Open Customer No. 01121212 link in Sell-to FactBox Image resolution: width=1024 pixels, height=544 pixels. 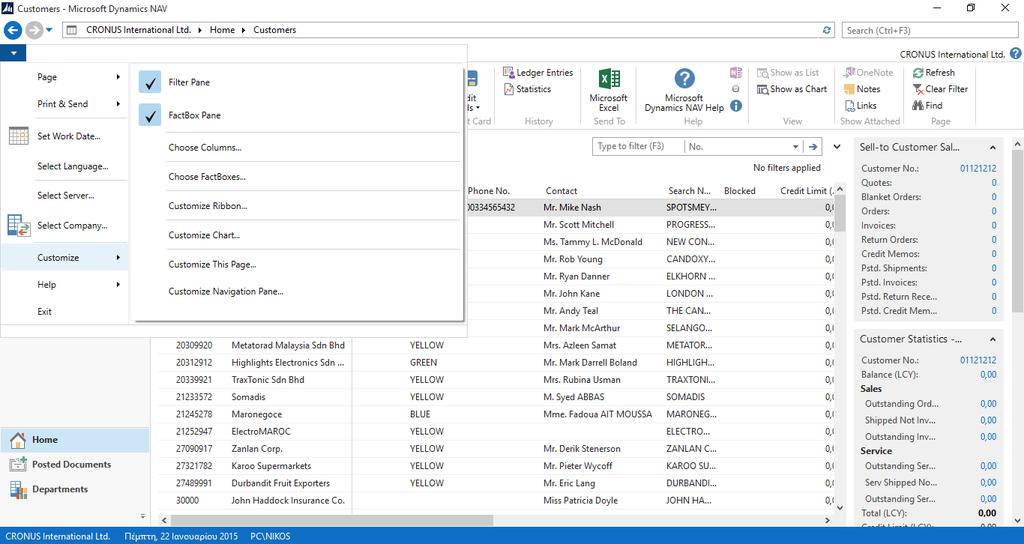click(978, 168)
